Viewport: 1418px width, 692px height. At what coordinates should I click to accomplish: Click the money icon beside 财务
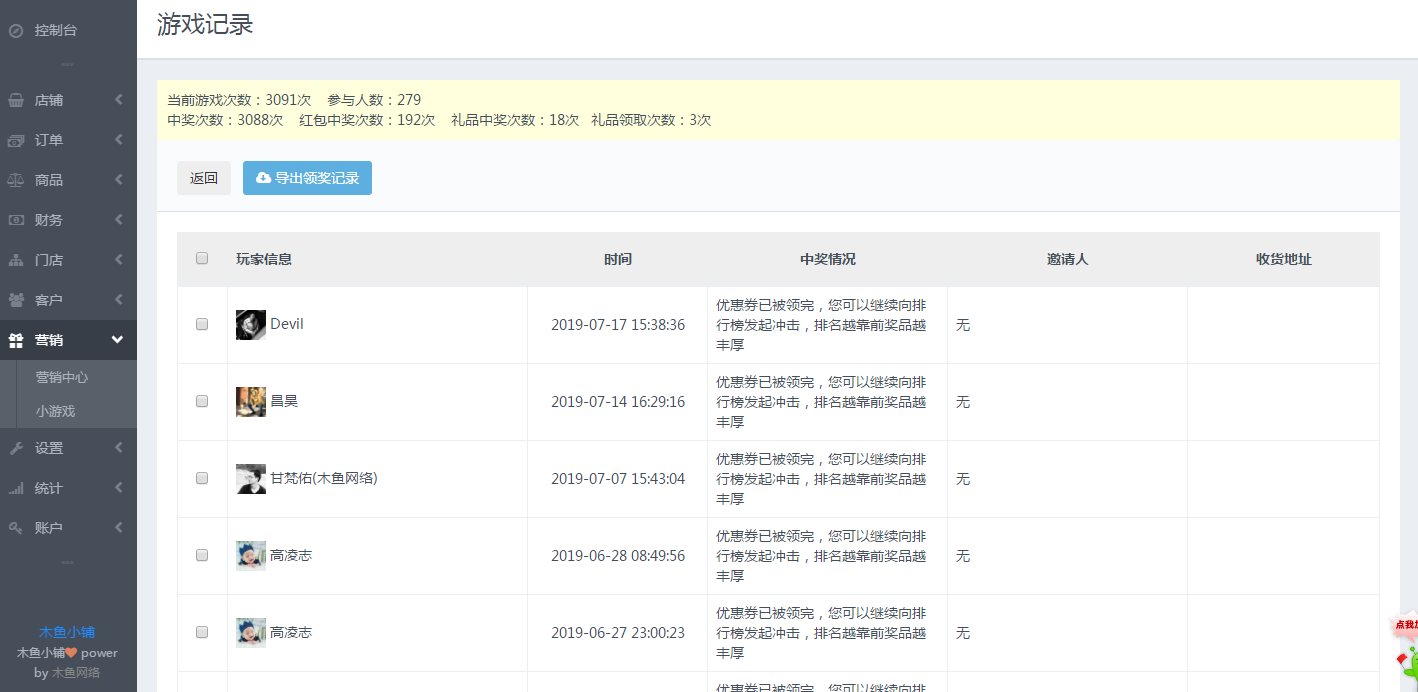point(16,220)
